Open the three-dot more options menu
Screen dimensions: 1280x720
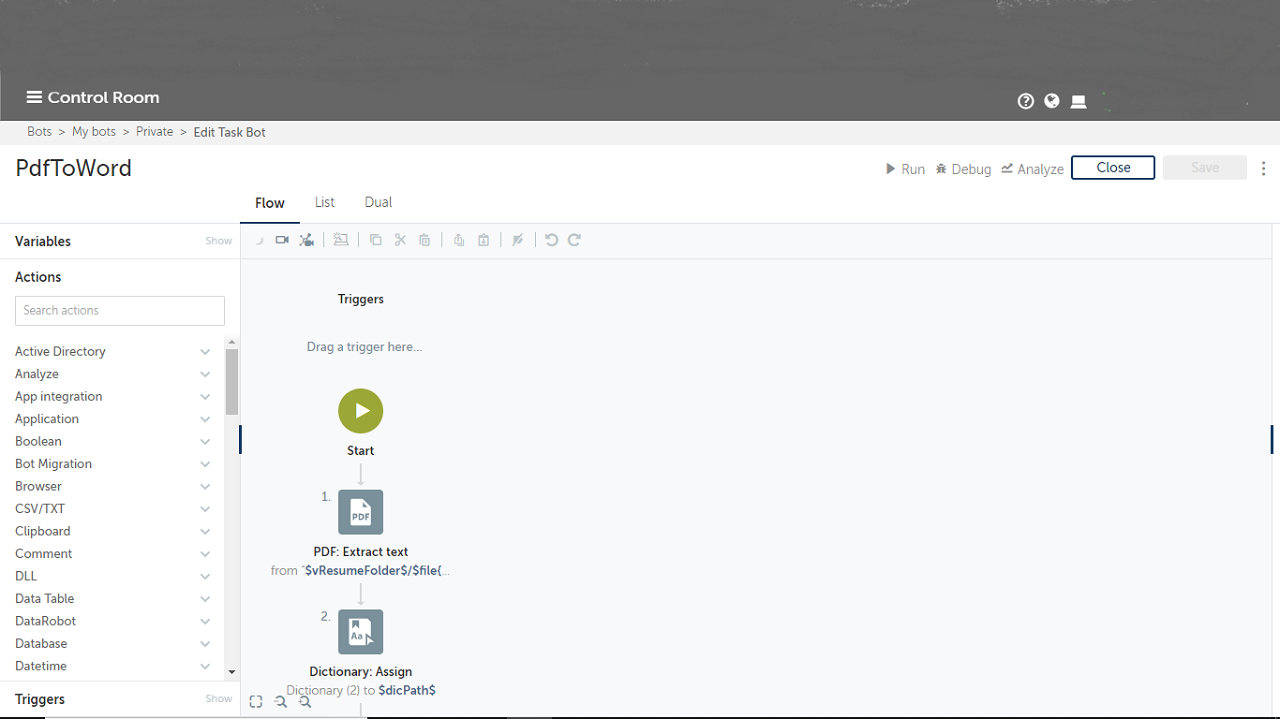(1264, 168)
